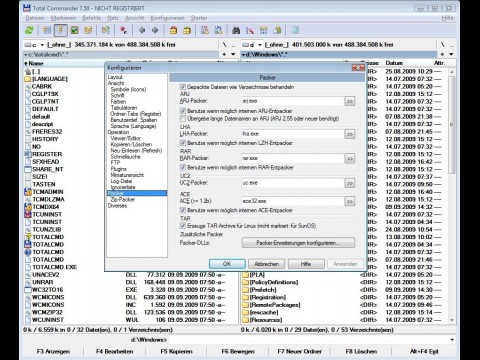Click the notepad icon in toolbar

295,30
